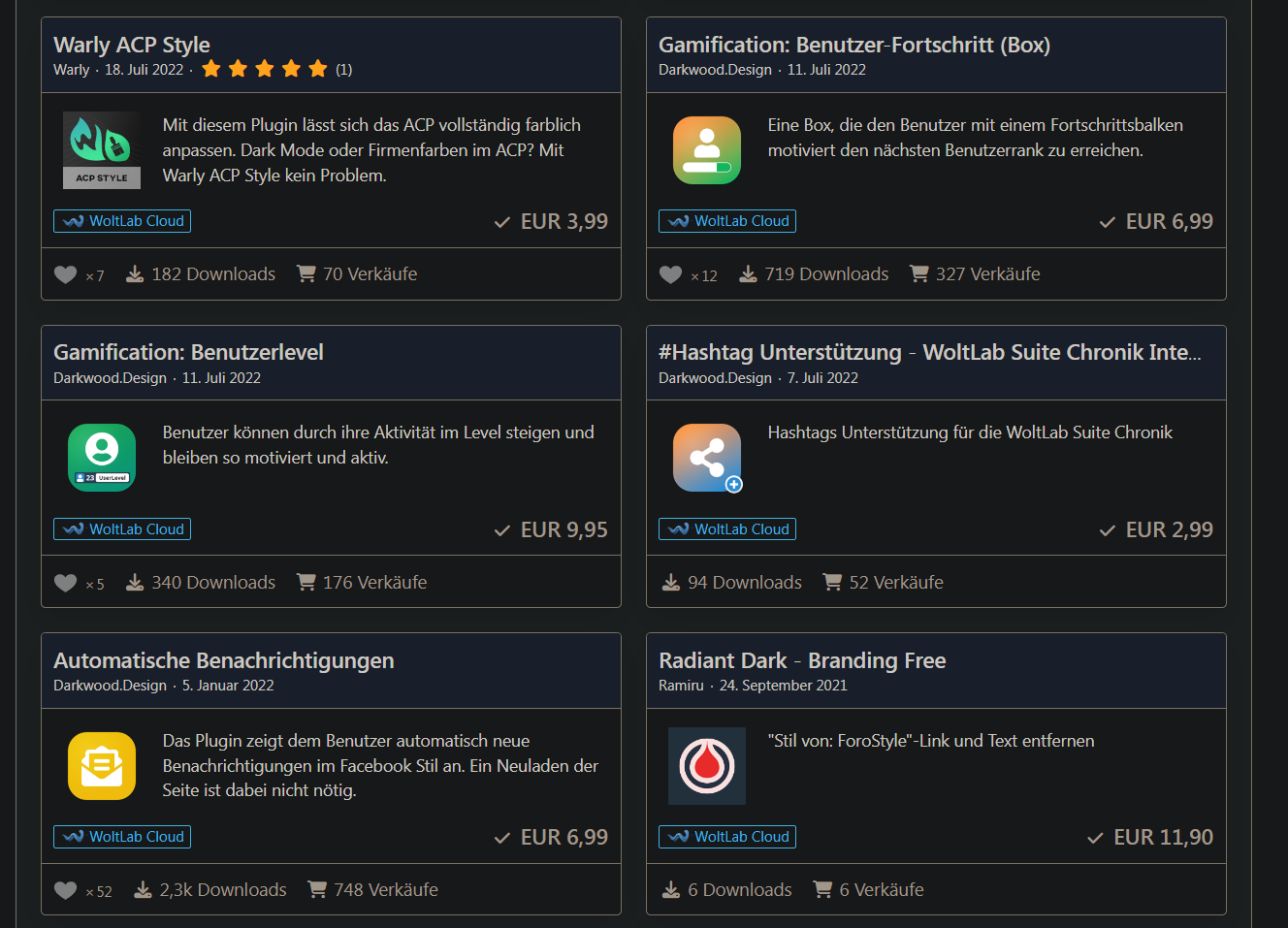
Task: Click the five-star rating of Warly ACP Style
Action: (264, 69)
